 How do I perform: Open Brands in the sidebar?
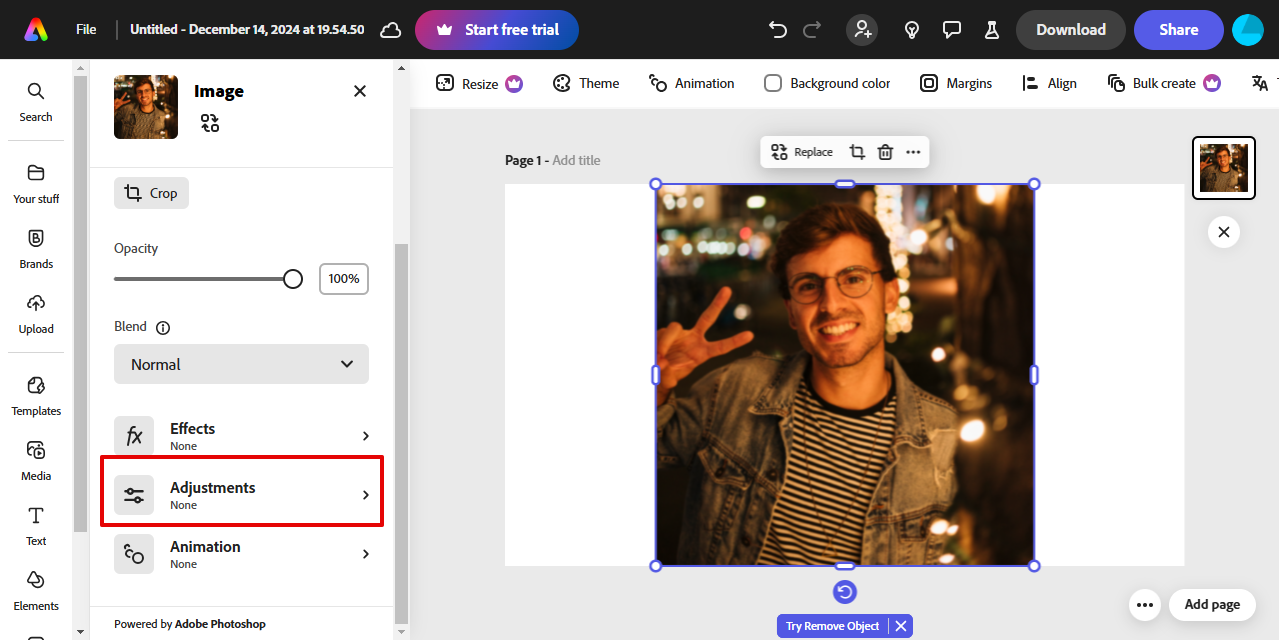tap(36, 249)
